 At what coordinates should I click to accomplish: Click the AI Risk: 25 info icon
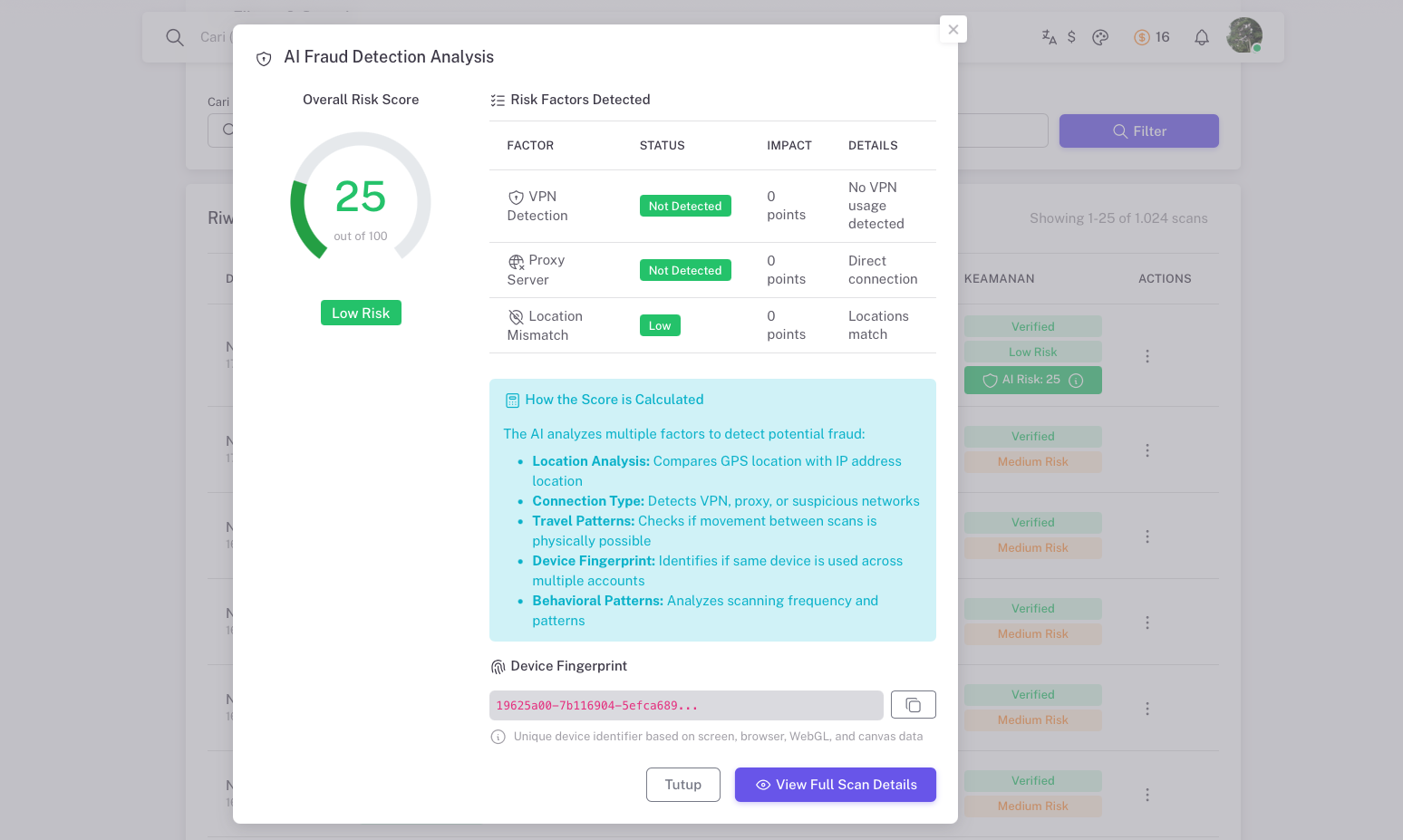[1076, 381]
